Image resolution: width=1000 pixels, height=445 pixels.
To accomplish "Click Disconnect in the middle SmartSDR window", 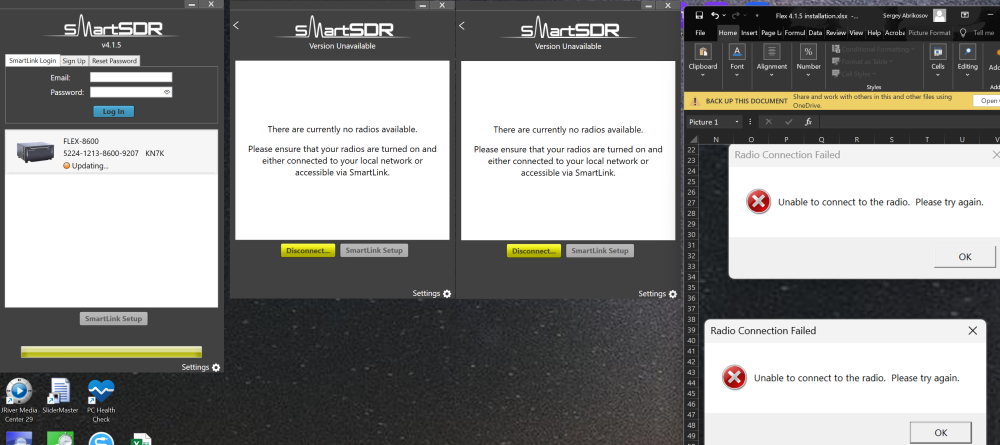I will coord(308,251).
